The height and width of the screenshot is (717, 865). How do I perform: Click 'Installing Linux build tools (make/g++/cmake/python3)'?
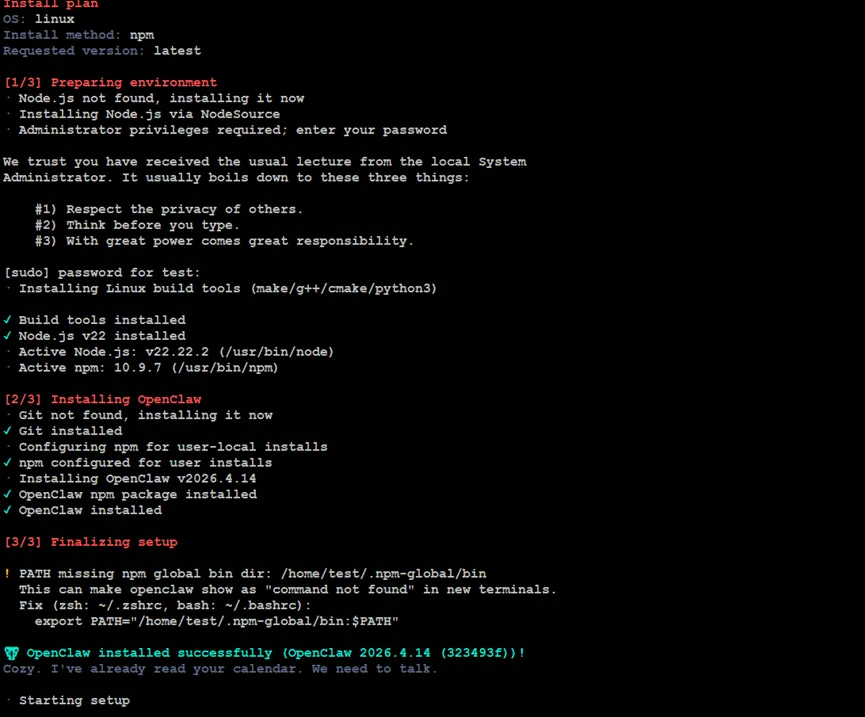point(228,288)
